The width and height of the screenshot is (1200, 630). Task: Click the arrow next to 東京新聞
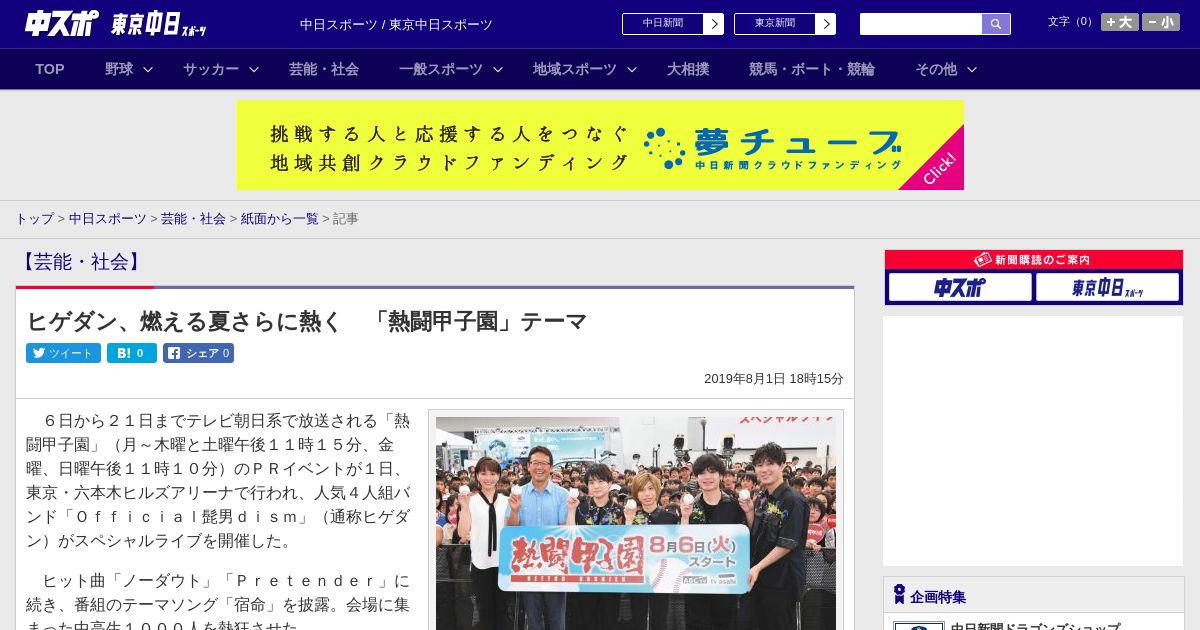click(x=826, y=24)
